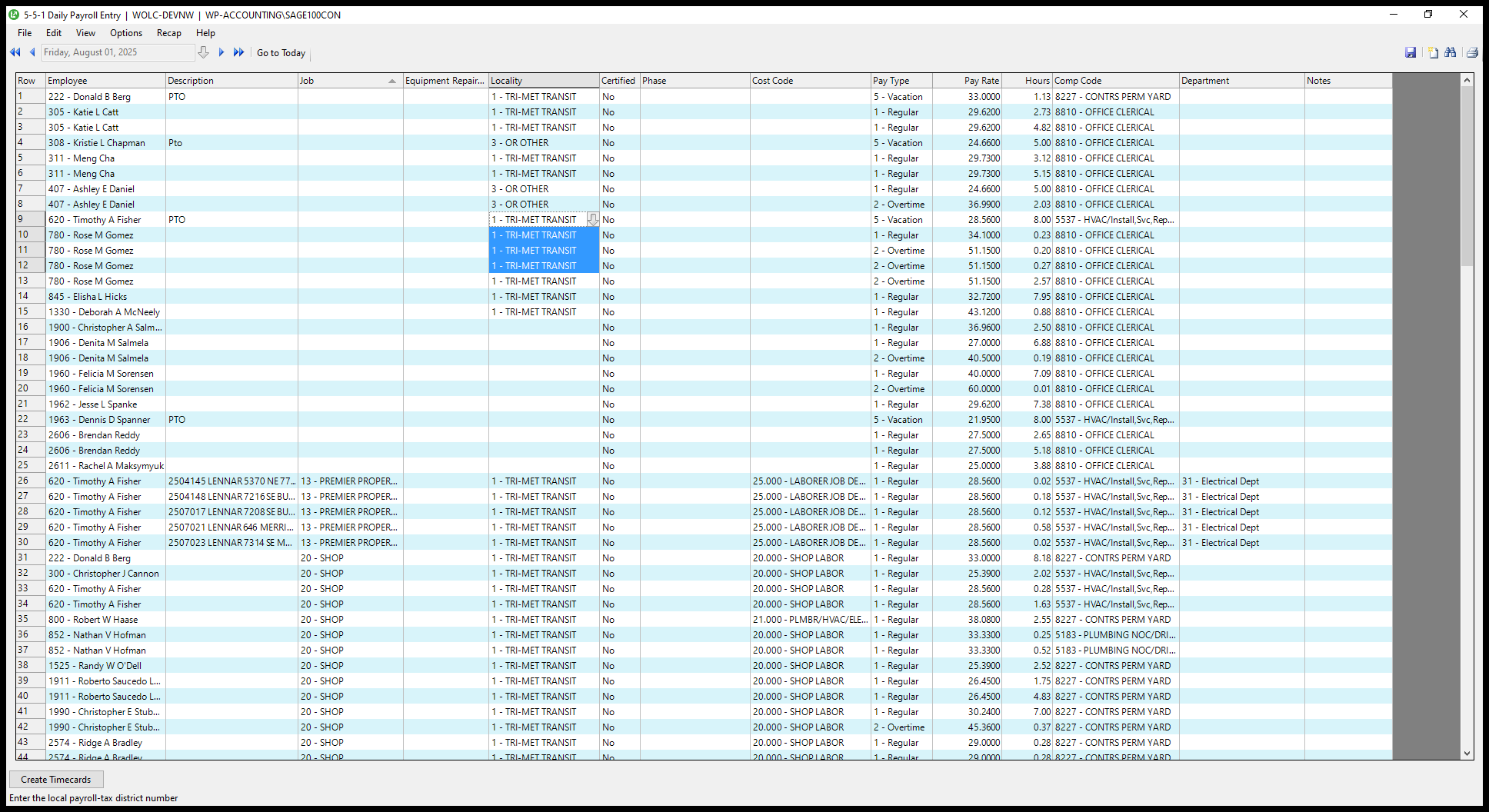The height and width of the screenshot is (812, 1489).
Task: Click the double-right arrow to jump forward
Action: [x=238, y=52]
